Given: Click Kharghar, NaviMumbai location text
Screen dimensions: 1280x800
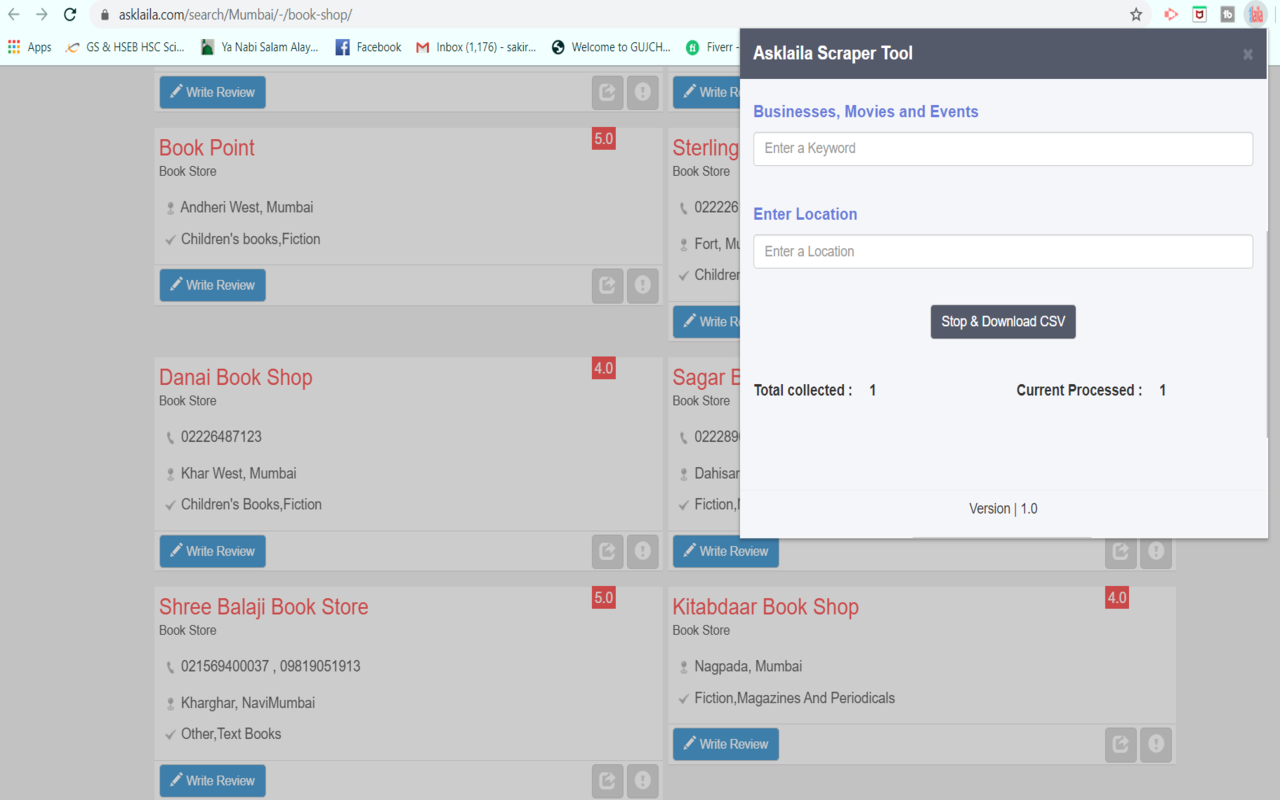Looking at the screenshot, I should (248, 703).
